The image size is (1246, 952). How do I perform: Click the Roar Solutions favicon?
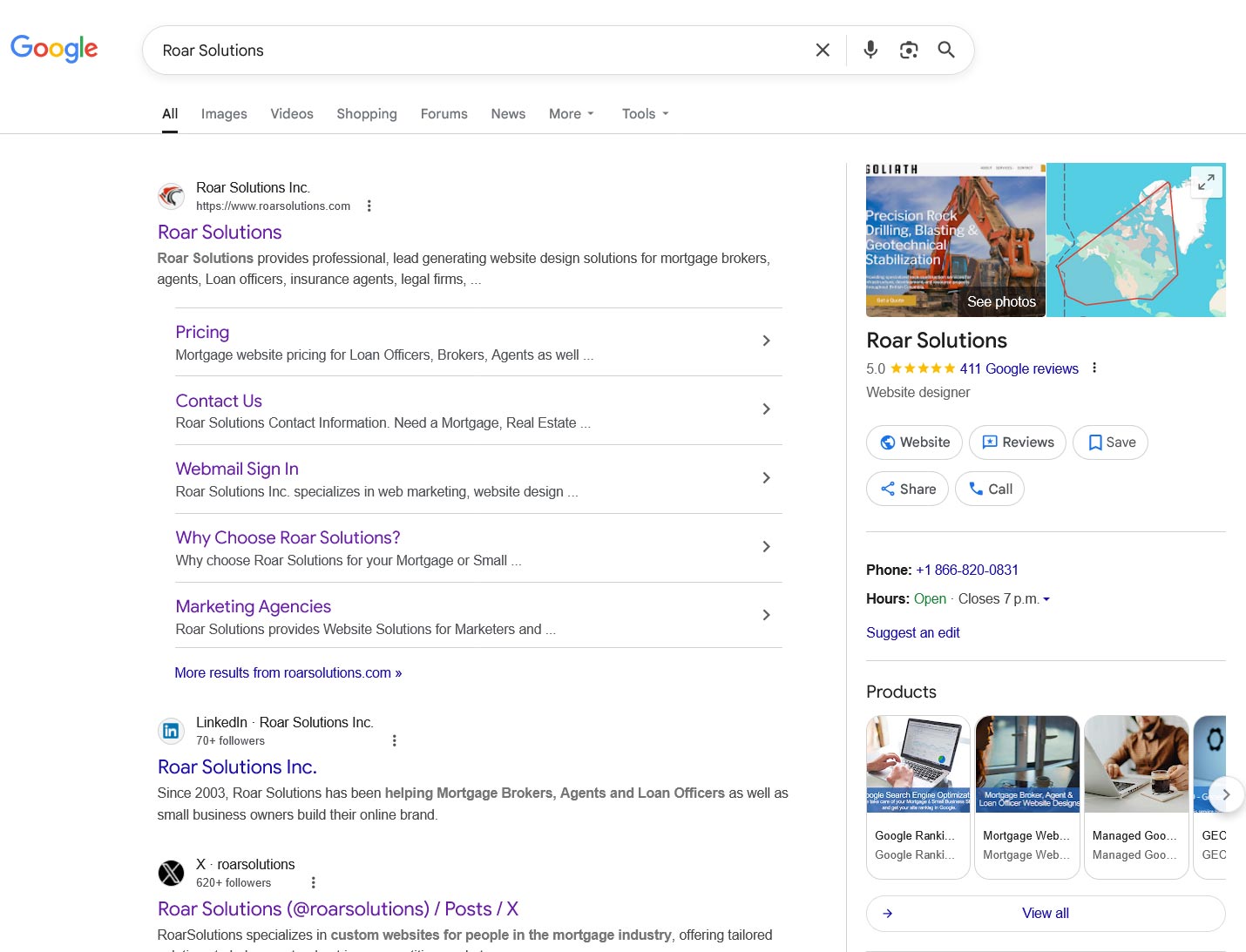pyautogui.click(x=171, y=196)
